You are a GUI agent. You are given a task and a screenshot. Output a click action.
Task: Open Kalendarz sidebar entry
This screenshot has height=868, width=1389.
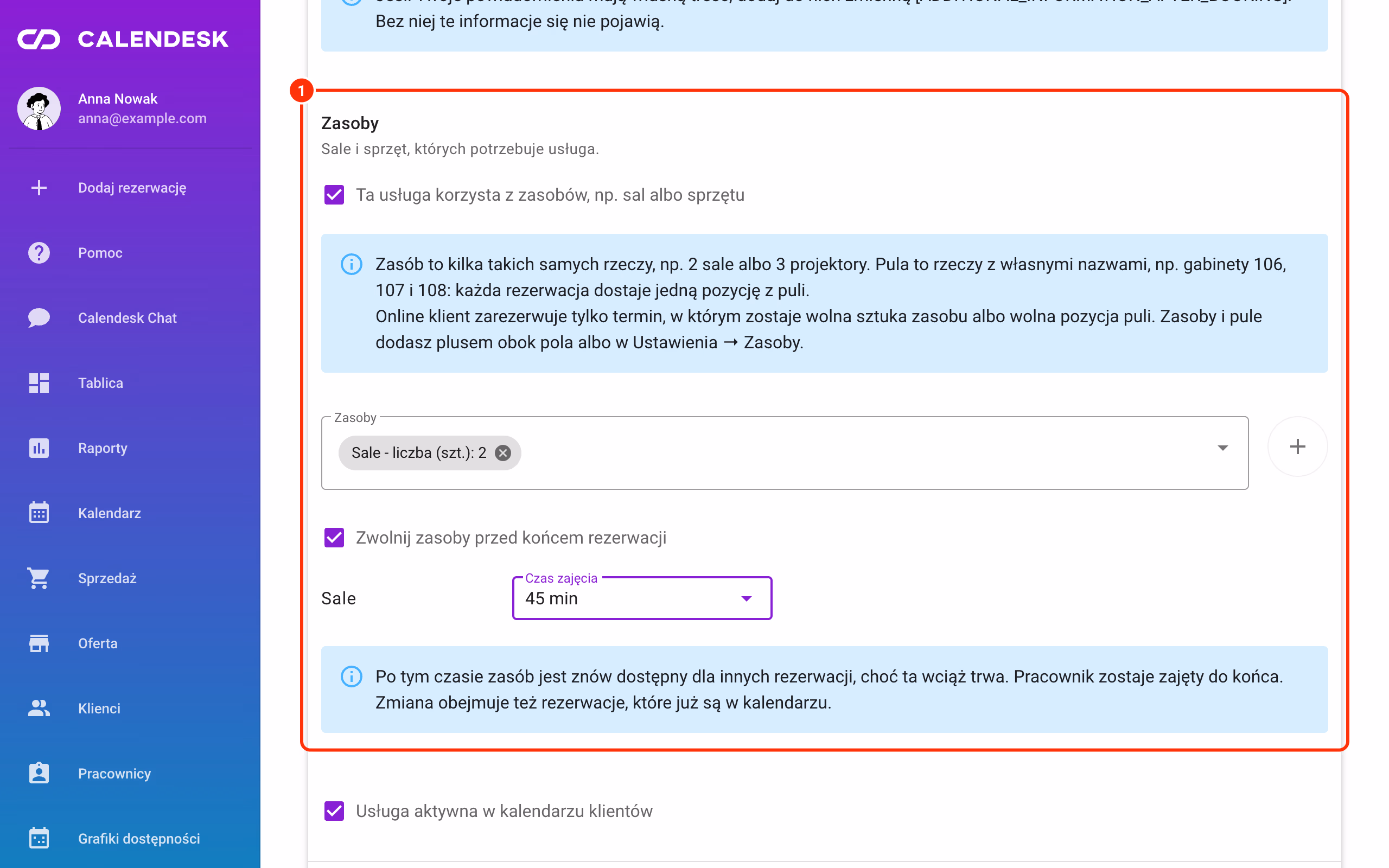pyautogui.click(x=130, y=513)
